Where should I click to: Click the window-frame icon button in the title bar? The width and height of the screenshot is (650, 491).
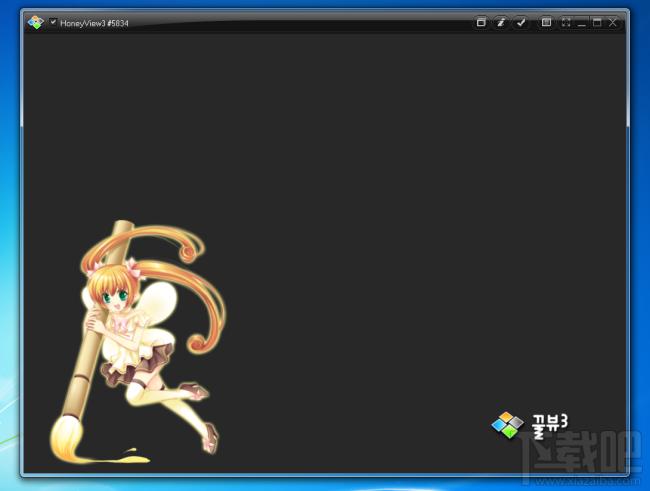click(x=481, y=22)
